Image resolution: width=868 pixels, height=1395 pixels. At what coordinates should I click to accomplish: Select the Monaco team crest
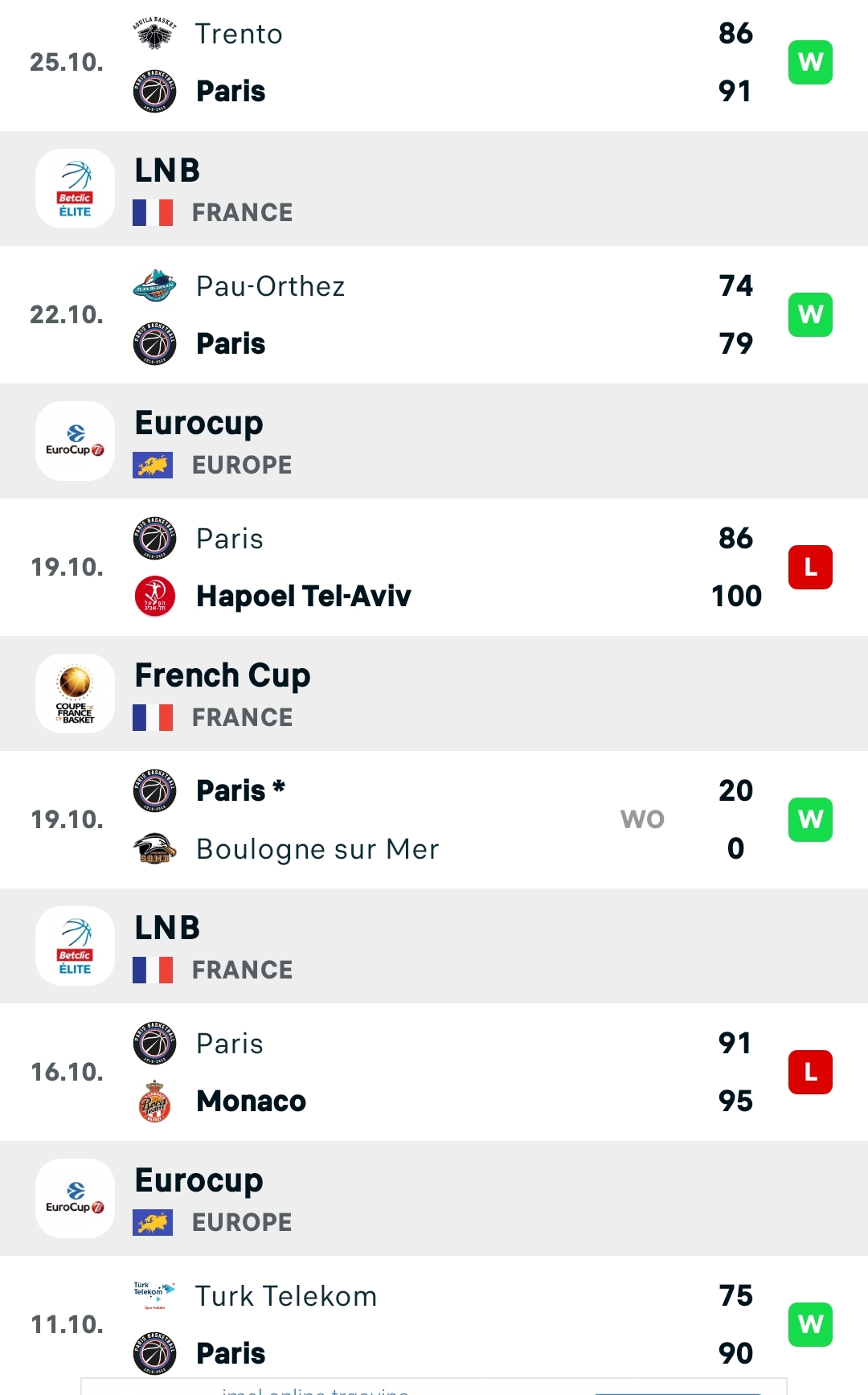(154, 1101)
